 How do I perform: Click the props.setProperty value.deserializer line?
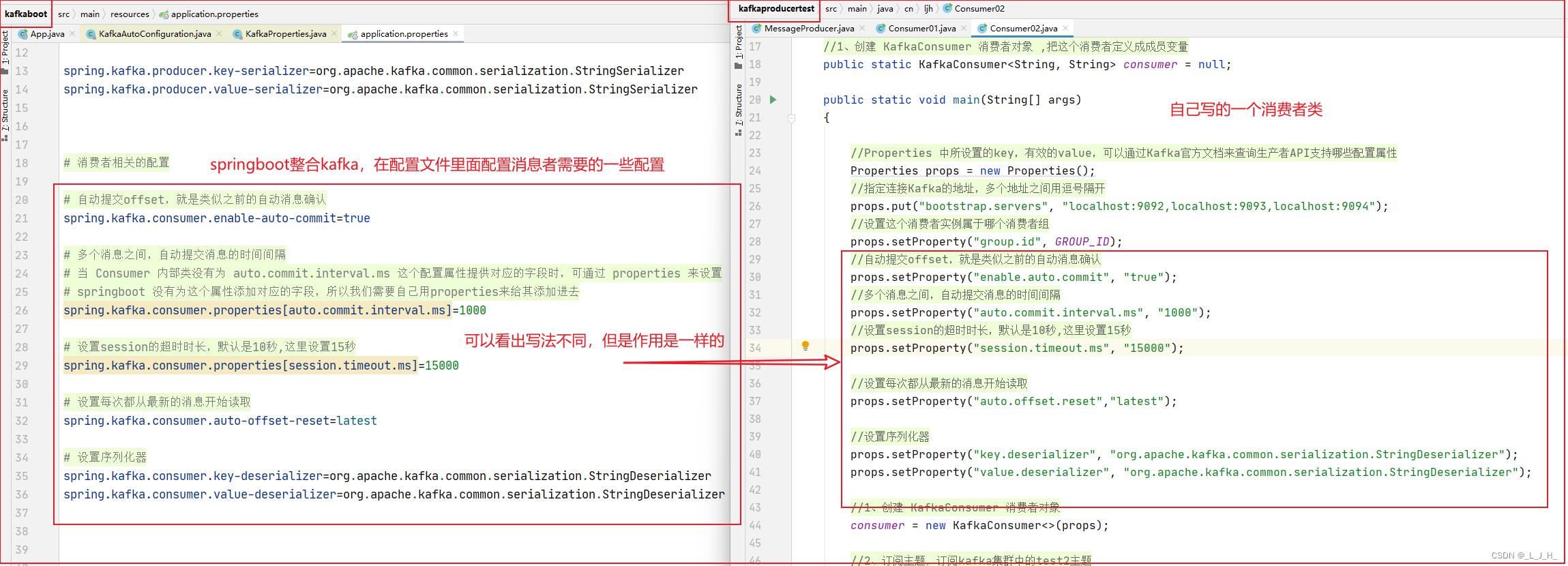[x=1191, y=473]
